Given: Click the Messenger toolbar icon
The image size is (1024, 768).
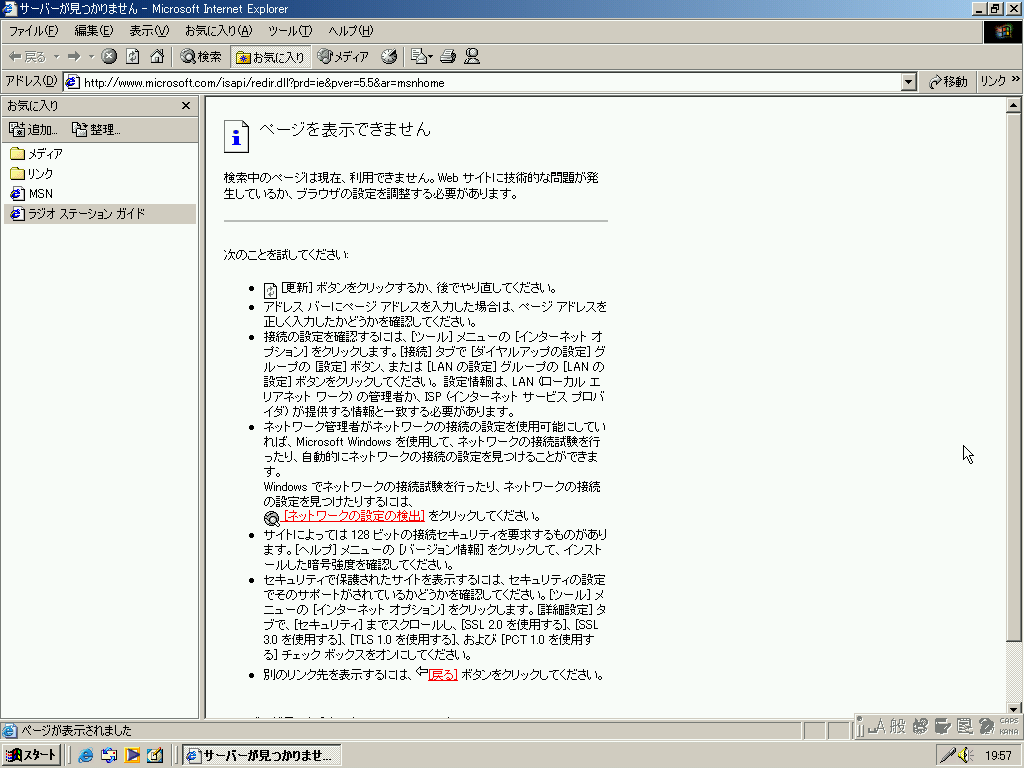Looking at the screenshot, I should (x=472, y=57).
